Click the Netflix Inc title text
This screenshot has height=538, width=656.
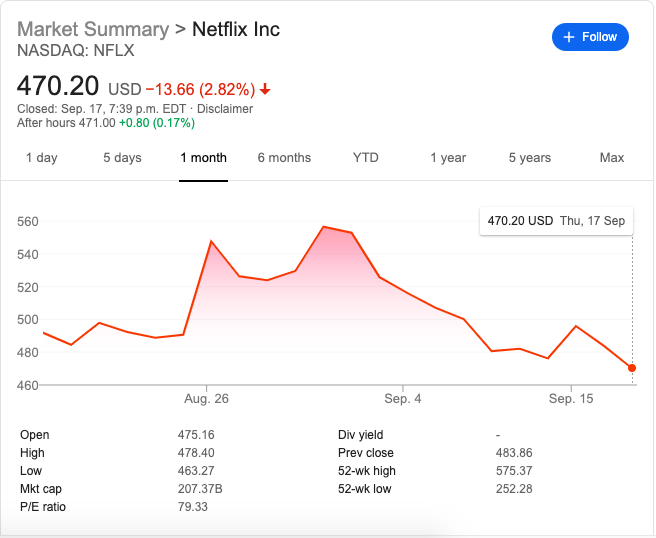(x=236, y=29)
